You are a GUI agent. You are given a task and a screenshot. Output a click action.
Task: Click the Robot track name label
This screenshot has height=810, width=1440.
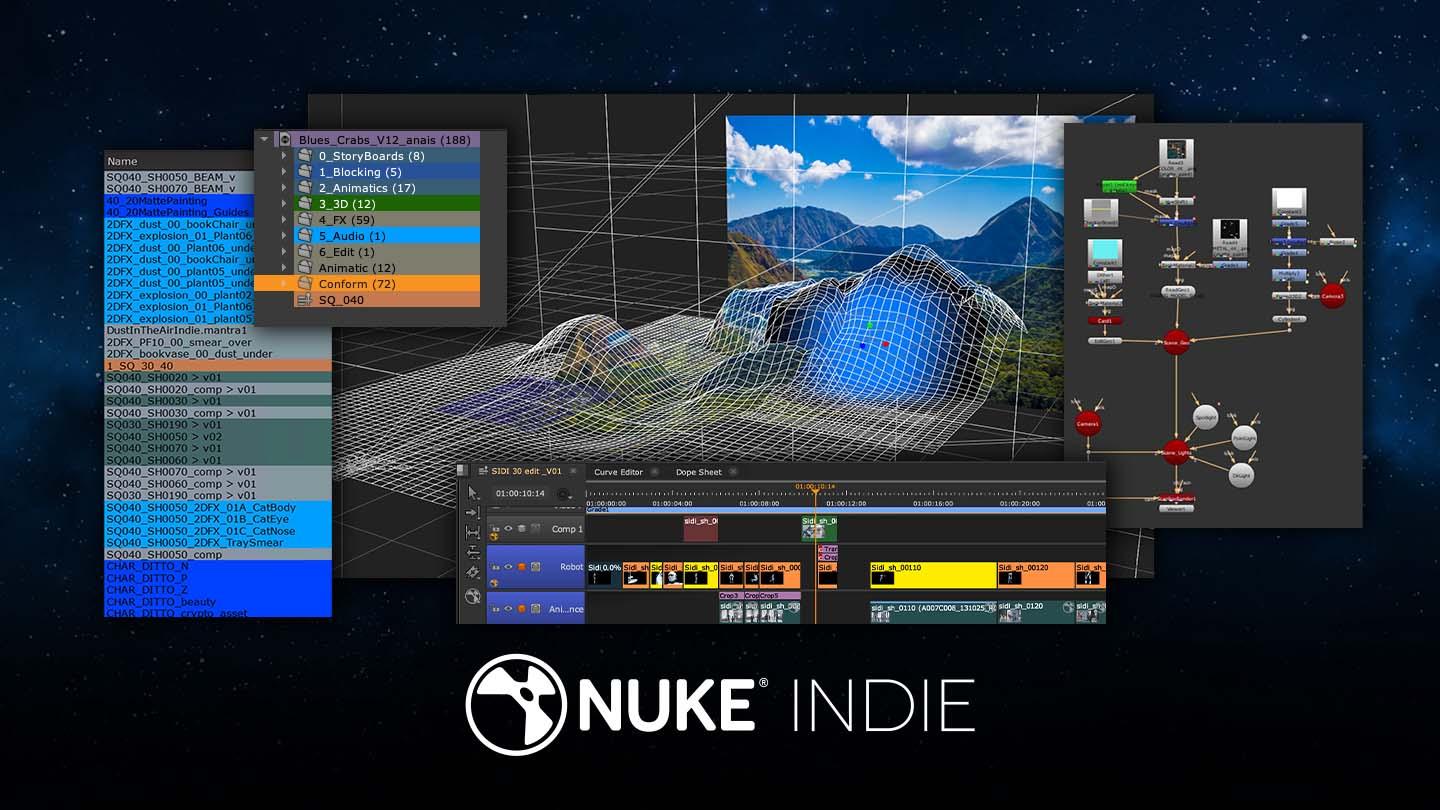coord(571,566)
